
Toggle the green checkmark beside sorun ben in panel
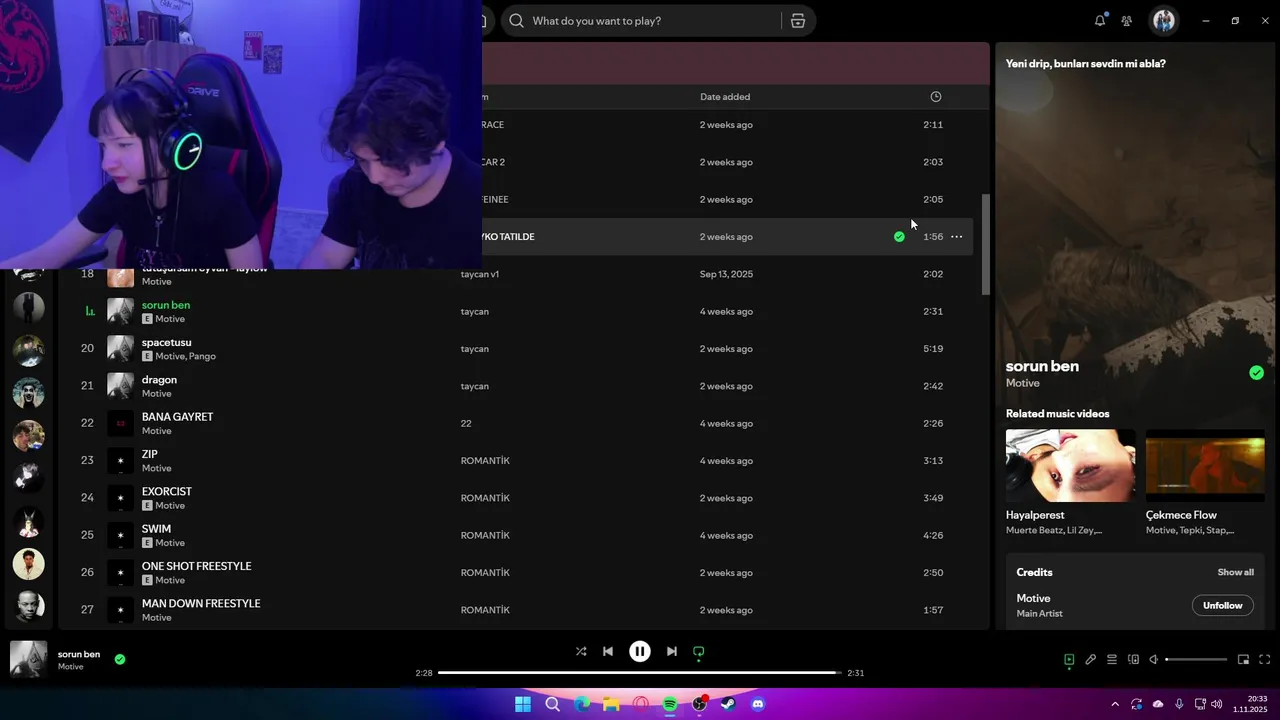(x=1256, y=373)
